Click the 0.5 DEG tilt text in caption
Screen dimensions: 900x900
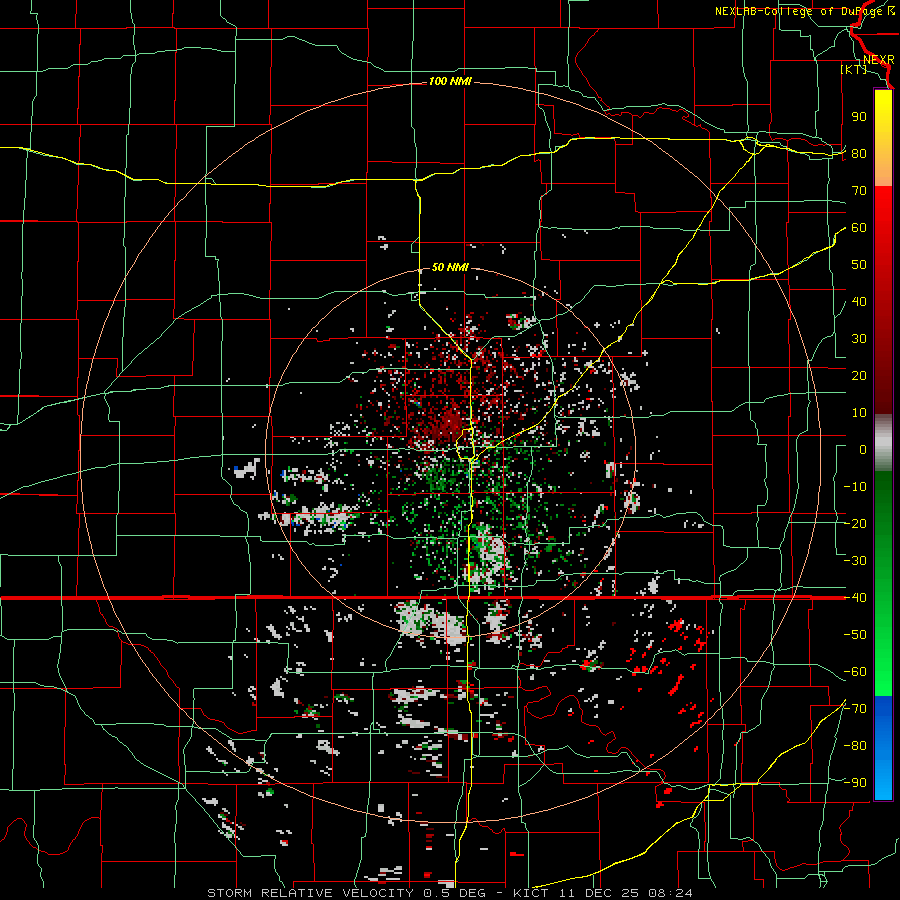click(454, 893)
